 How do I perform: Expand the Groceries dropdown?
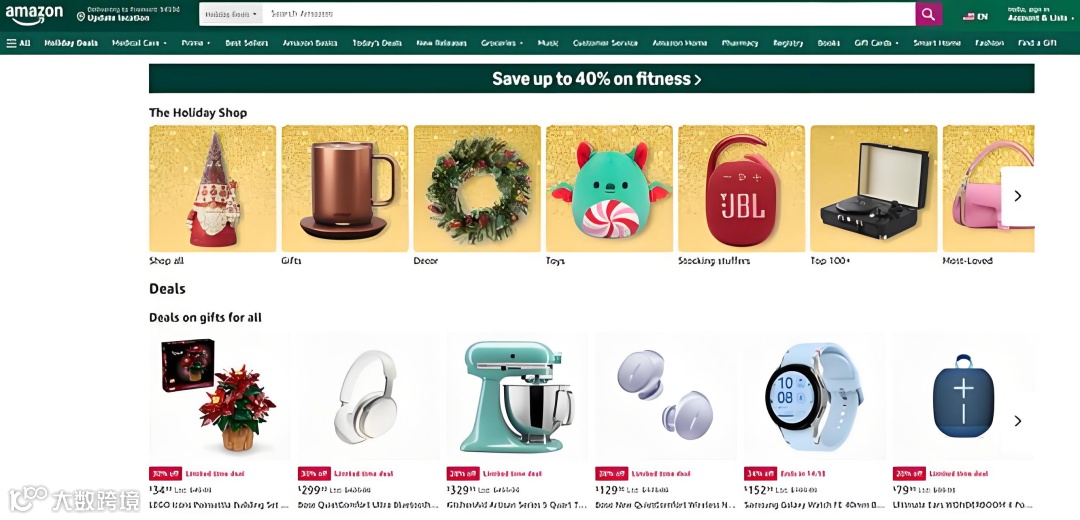(501, 43)
